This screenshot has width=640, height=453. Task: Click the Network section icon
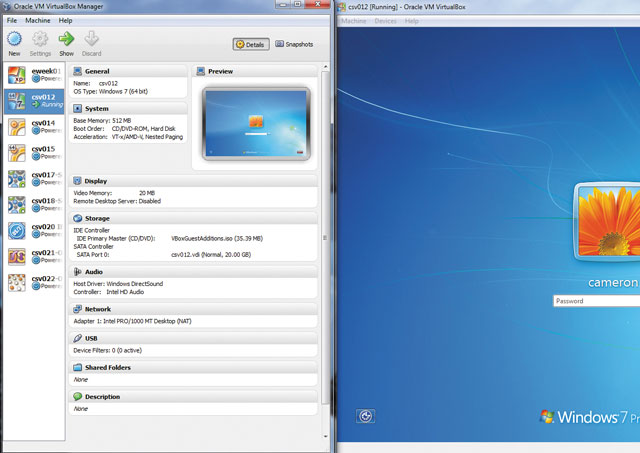coord(78,309)
